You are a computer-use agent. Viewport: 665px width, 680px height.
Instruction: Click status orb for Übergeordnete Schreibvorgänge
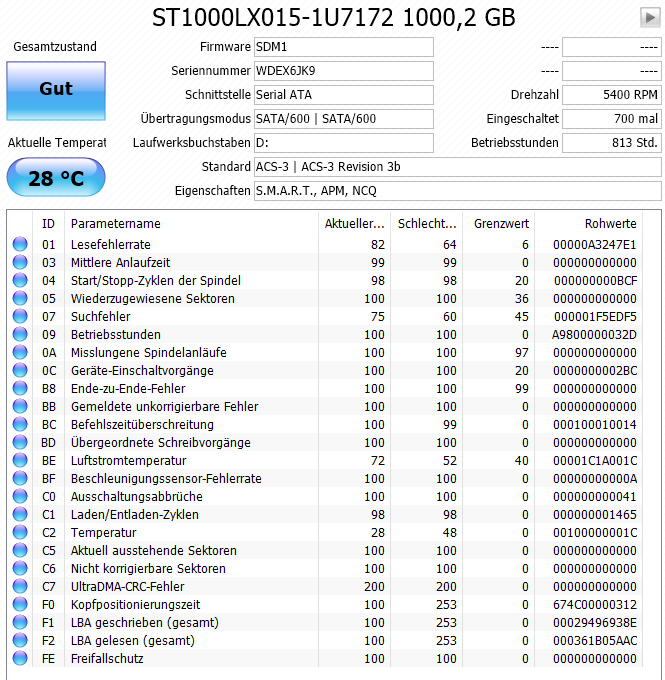(x=20, y=442)
